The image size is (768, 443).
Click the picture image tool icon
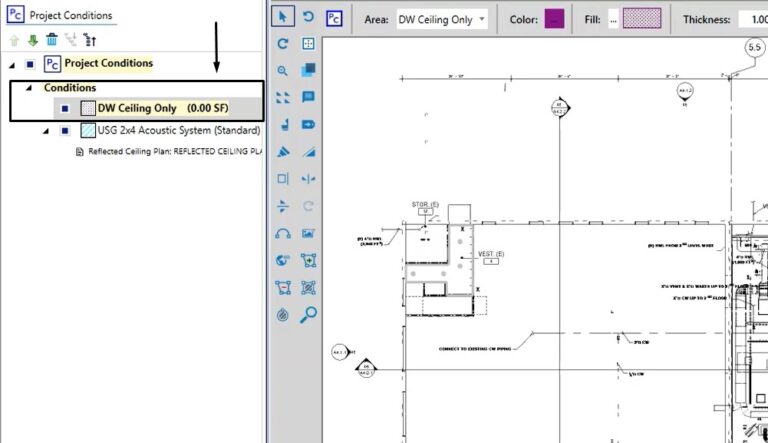click(x=308, y=234)
